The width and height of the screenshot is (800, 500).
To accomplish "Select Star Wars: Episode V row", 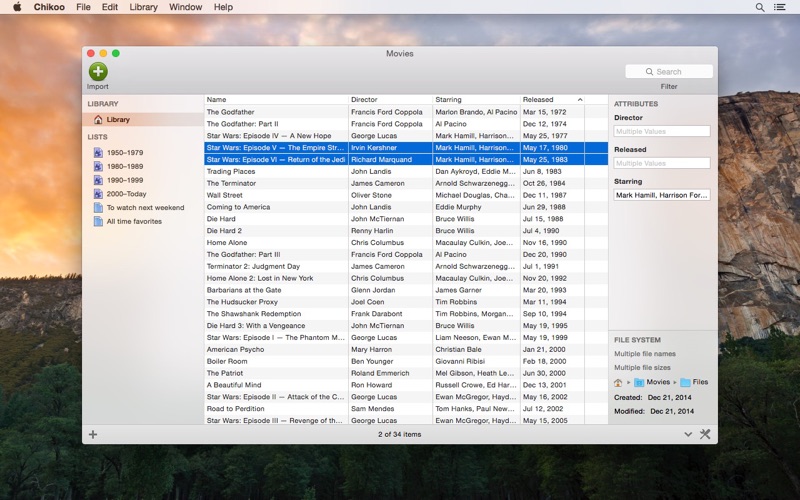I will click(406, 147).
